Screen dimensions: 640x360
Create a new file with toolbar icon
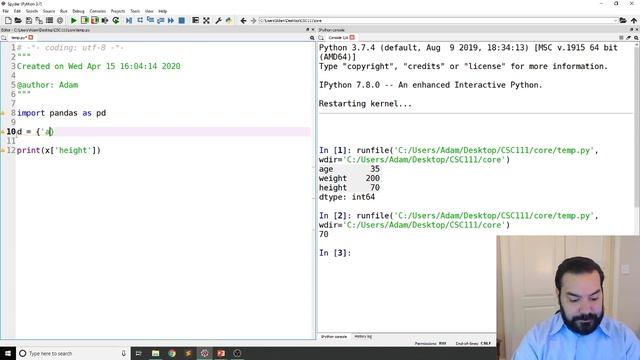click(8, 20)
